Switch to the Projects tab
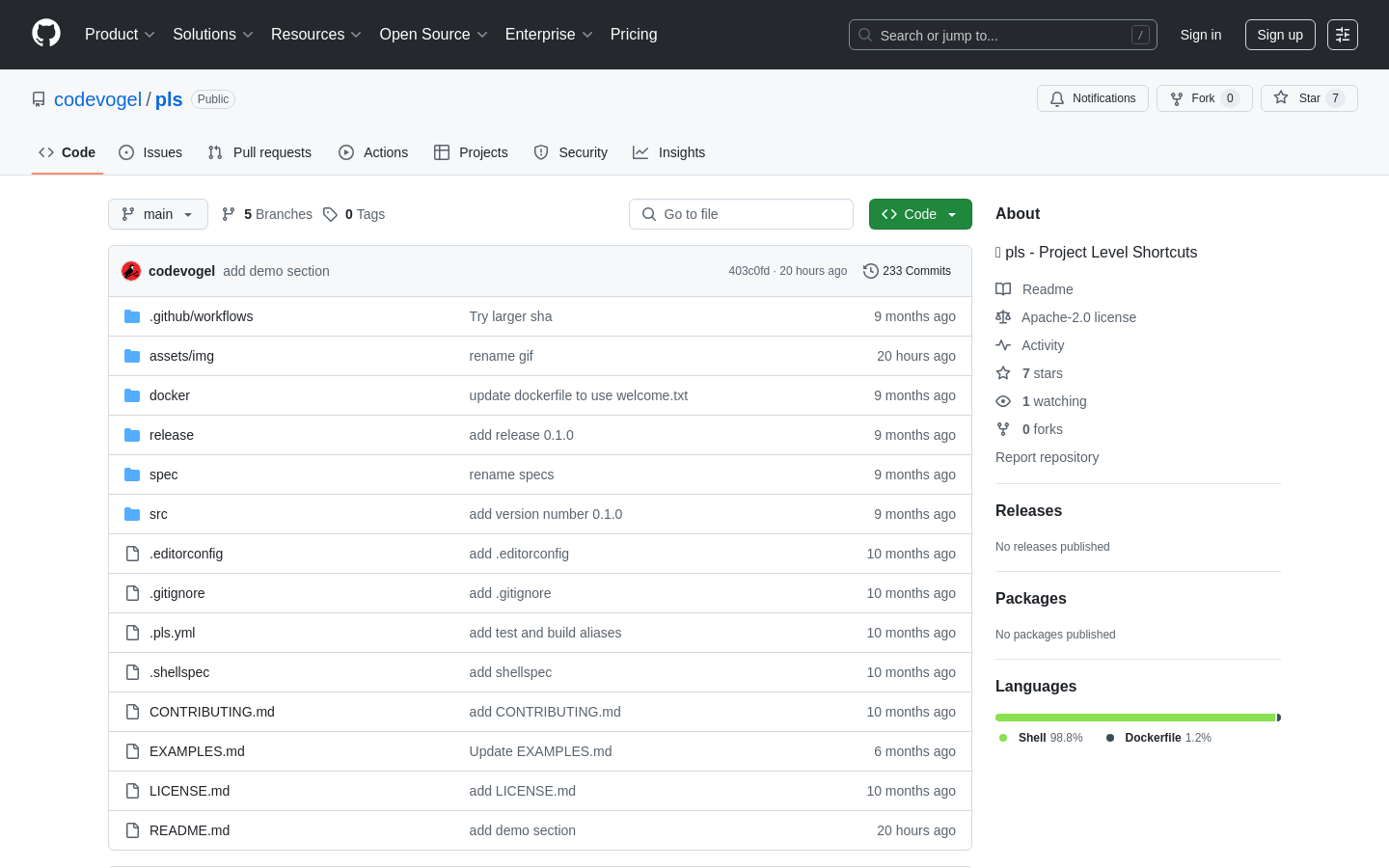The height and width of the screenshot is (868, 1389). [x=471, y=152]
